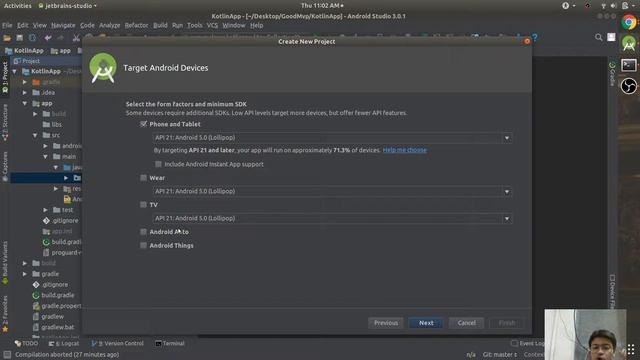Select proguard rules file in tree

pyautogui.click(x=62, y=253)
